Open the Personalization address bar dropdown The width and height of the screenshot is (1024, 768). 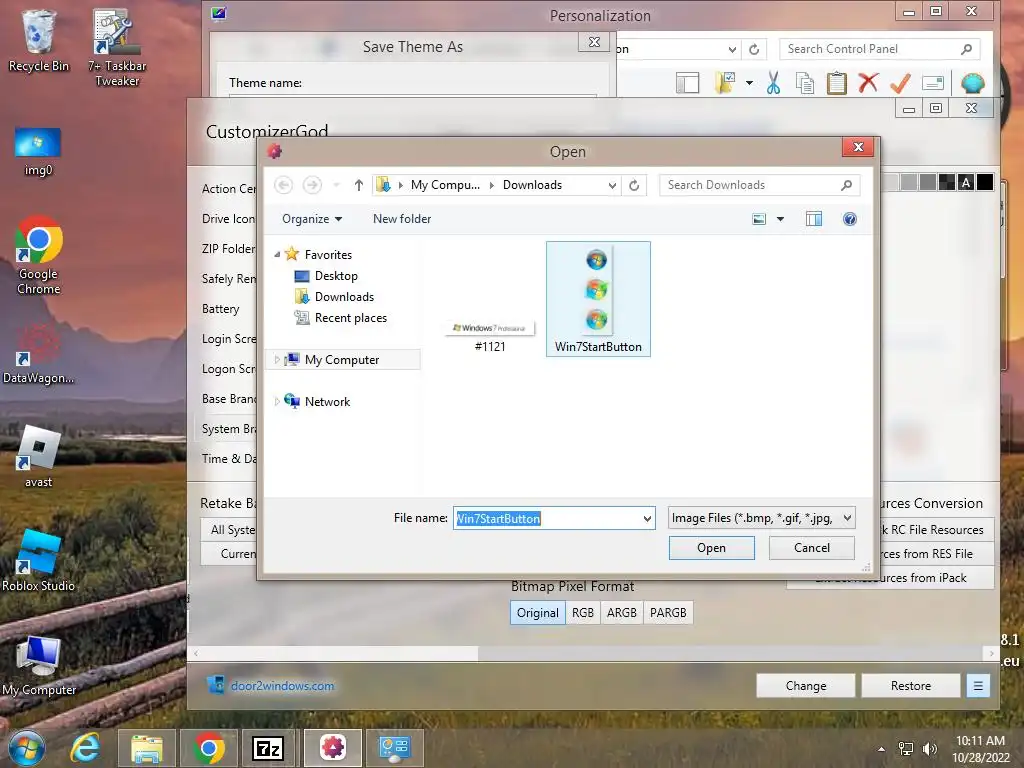click(732, 49)
